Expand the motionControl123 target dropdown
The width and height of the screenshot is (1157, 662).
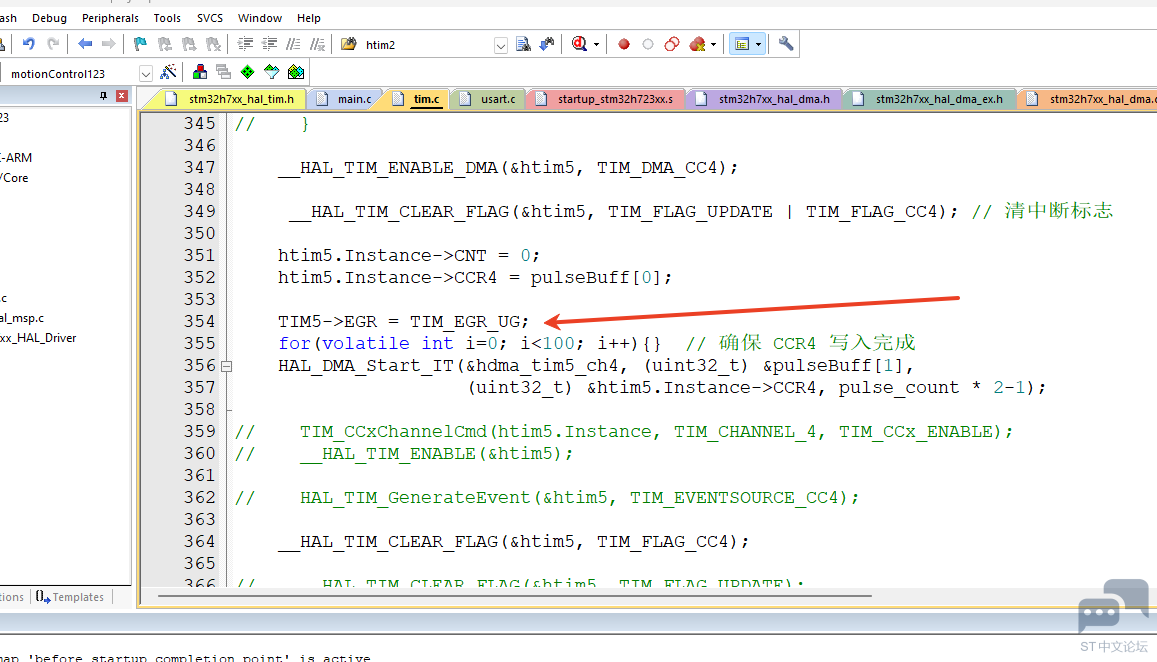click(x=146, y=73)
